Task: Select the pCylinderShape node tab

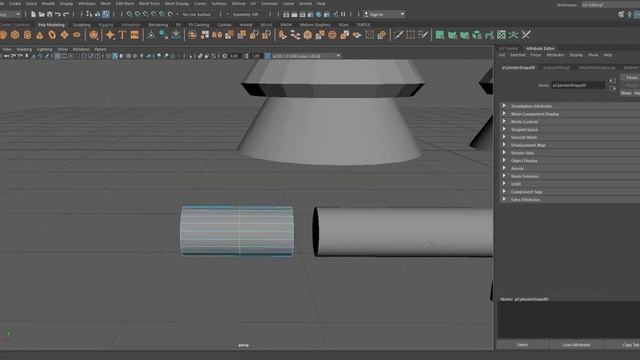Action: point(518,68)
